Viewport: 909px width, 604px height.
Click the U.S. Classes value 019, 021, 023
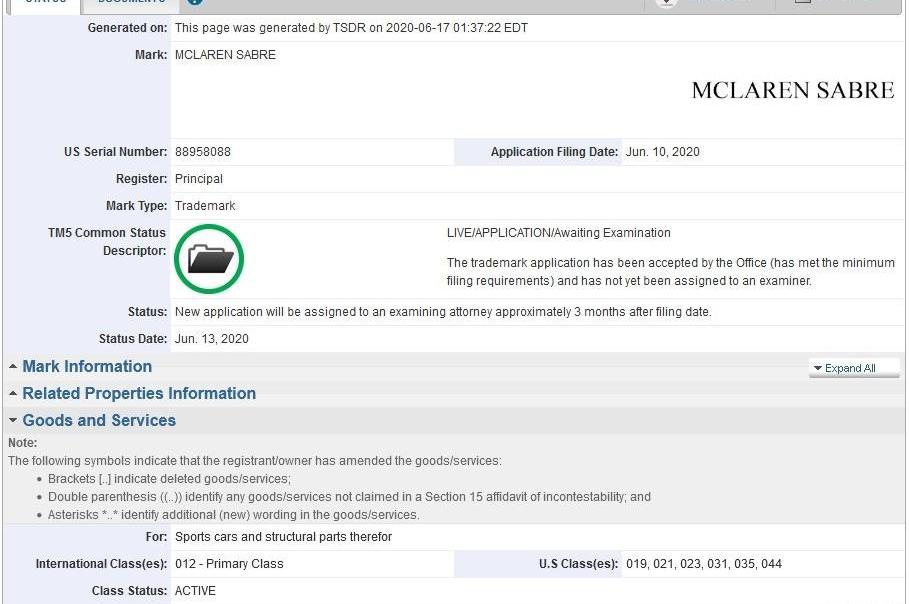pyautogui.click(x=704, y=563)
